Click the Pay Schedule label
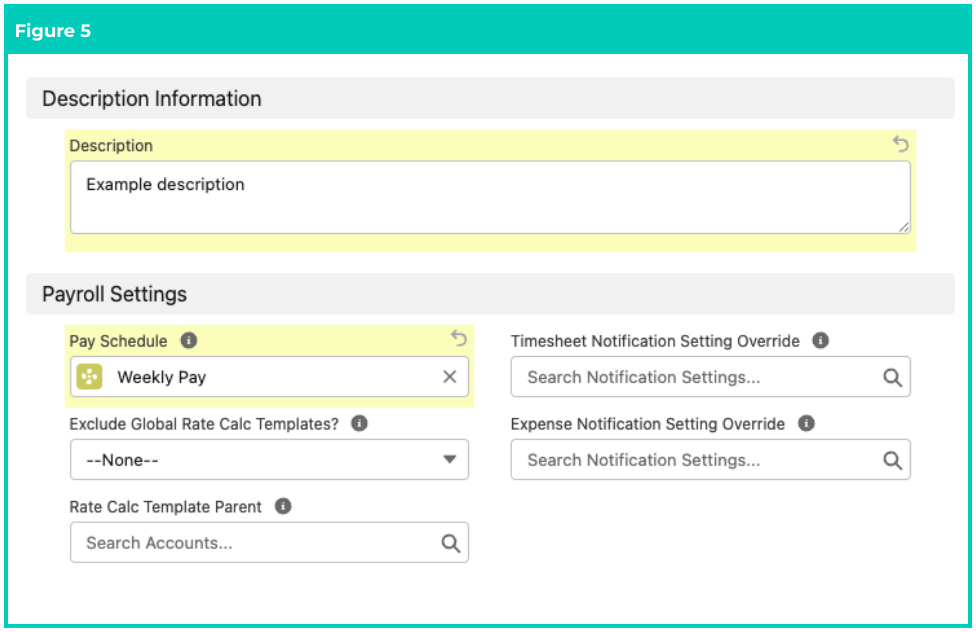This screenshot has height=632, width=976. [x=118, y=341]
